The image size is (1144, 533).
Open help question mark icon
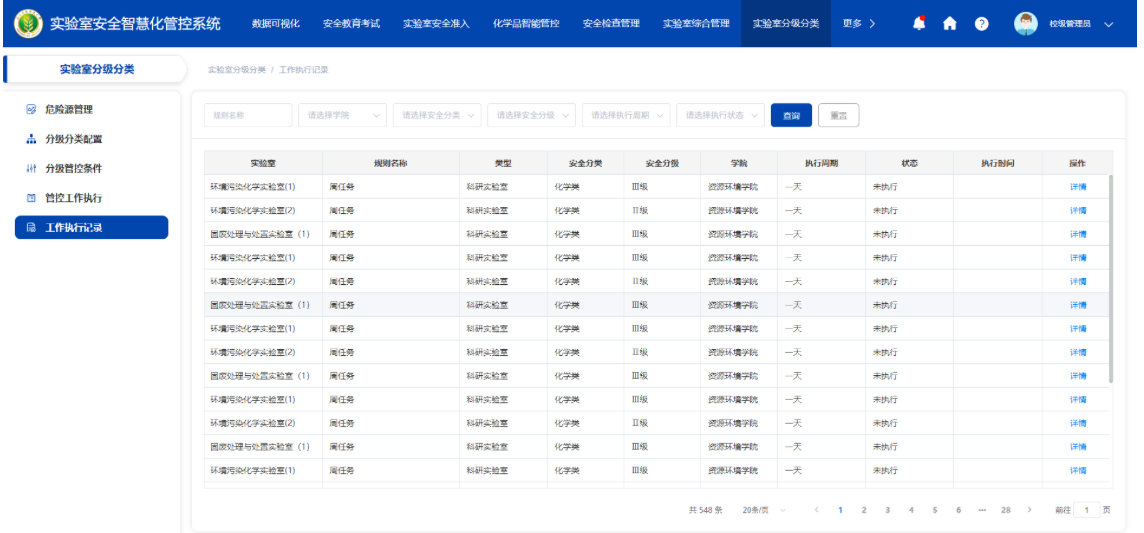(981, 23)
